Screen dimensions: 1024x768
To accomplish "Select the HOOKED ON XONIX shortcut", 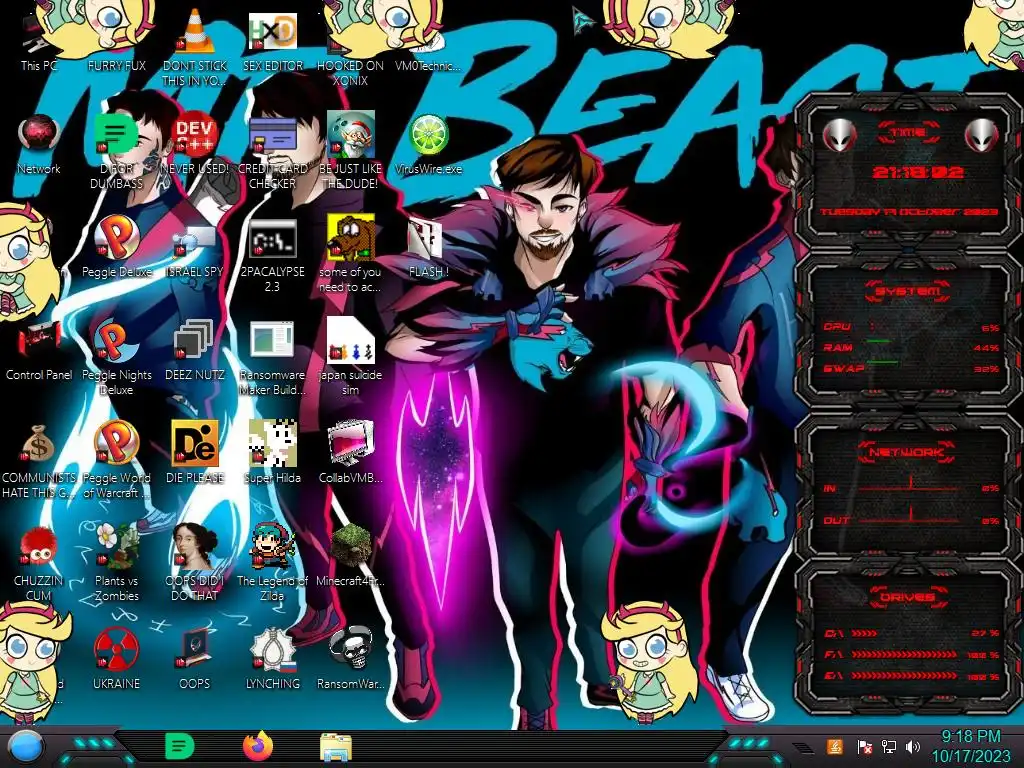I will point(350,47).
